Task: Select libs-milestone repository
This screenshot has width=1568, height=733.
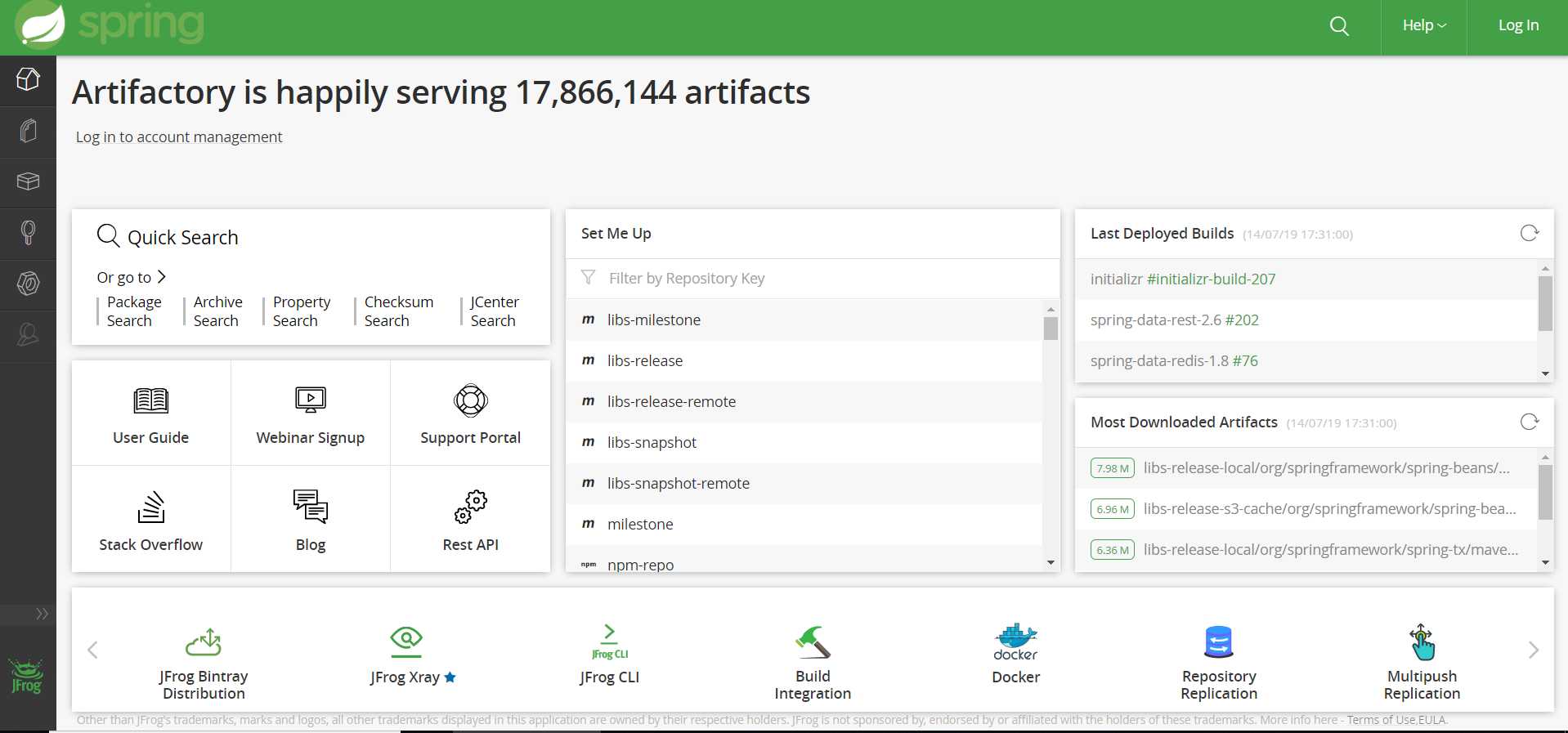Action: click(804, 320)
